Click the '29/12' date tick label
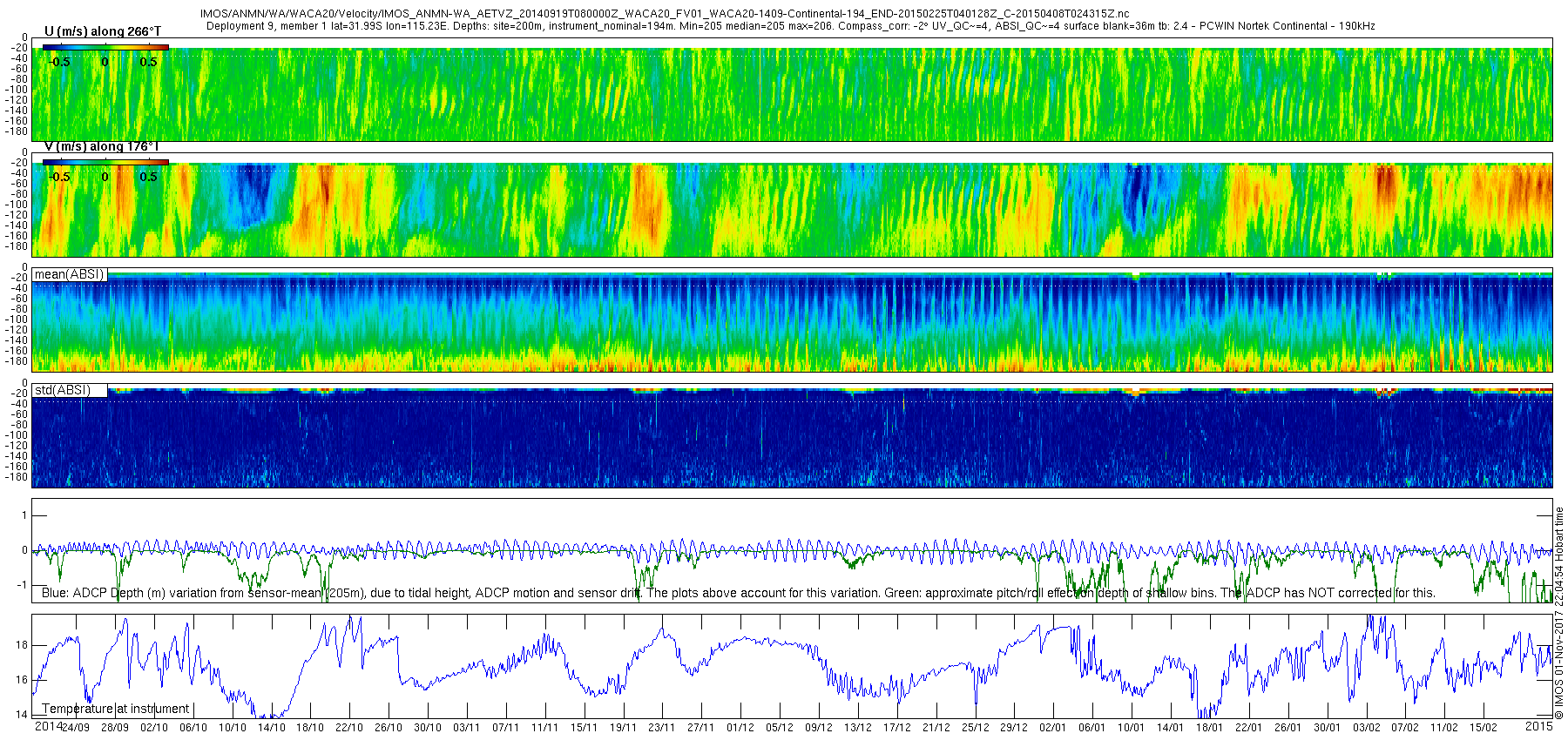Image resolution: width=1568 pixels, height=740 pixels. point(1014,728)
